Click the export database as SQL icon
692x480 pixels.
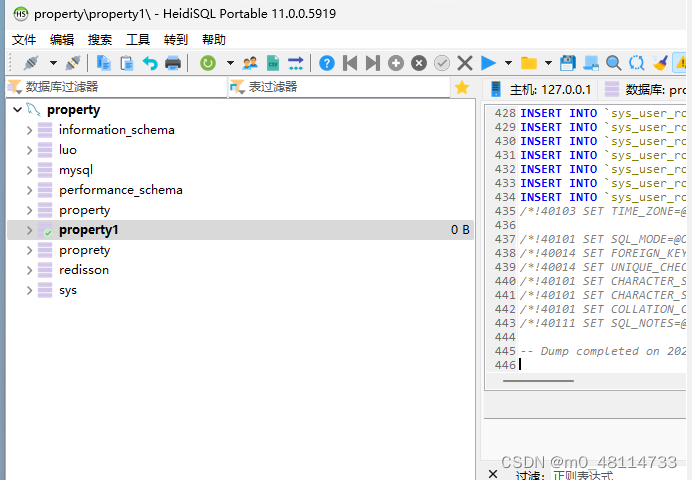[296, 63]
